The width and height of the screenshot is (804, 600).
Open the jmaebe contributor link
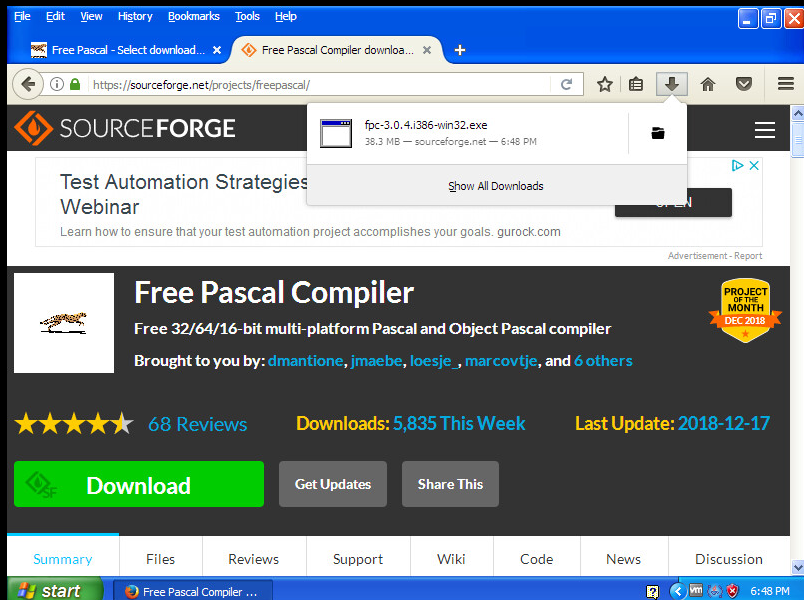pos(376,361)
